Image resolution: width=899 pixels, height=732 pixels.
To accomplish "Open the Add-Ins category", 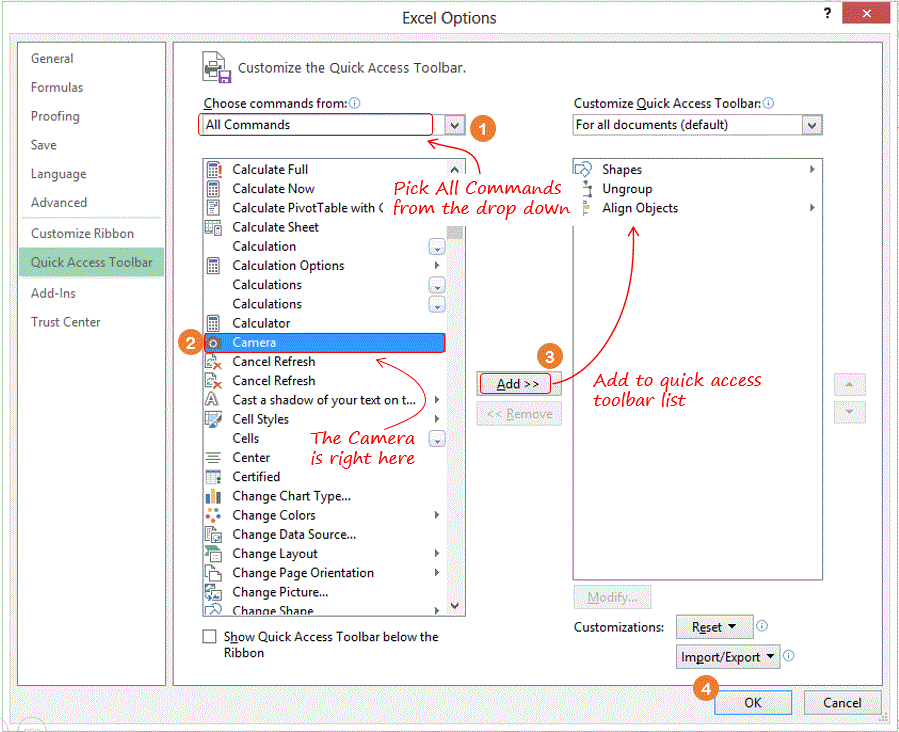I will pyautogui.click(x=53, y=293).
